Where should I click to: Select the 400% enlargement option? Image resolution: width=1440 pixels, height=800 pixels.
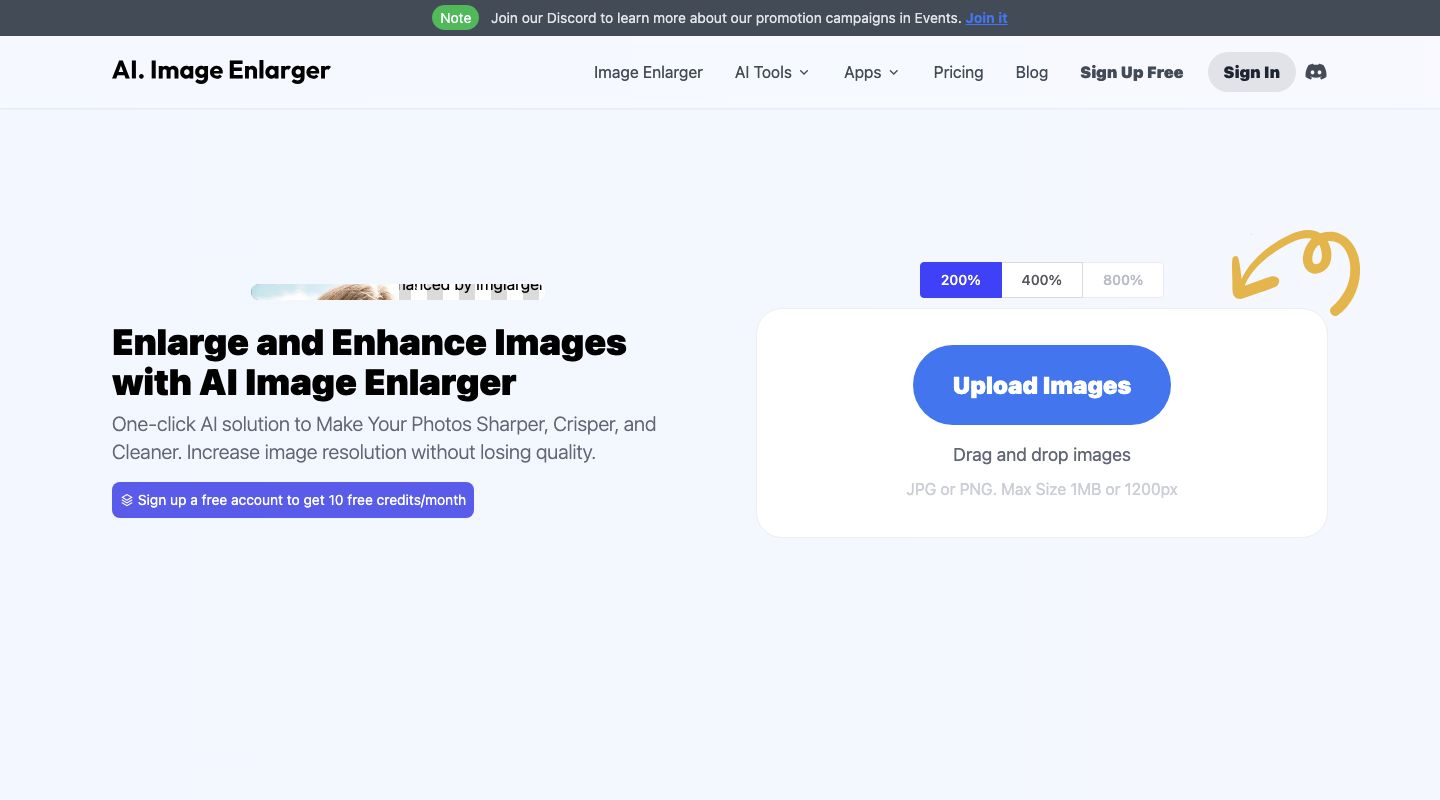click(x=1041, y=280)
